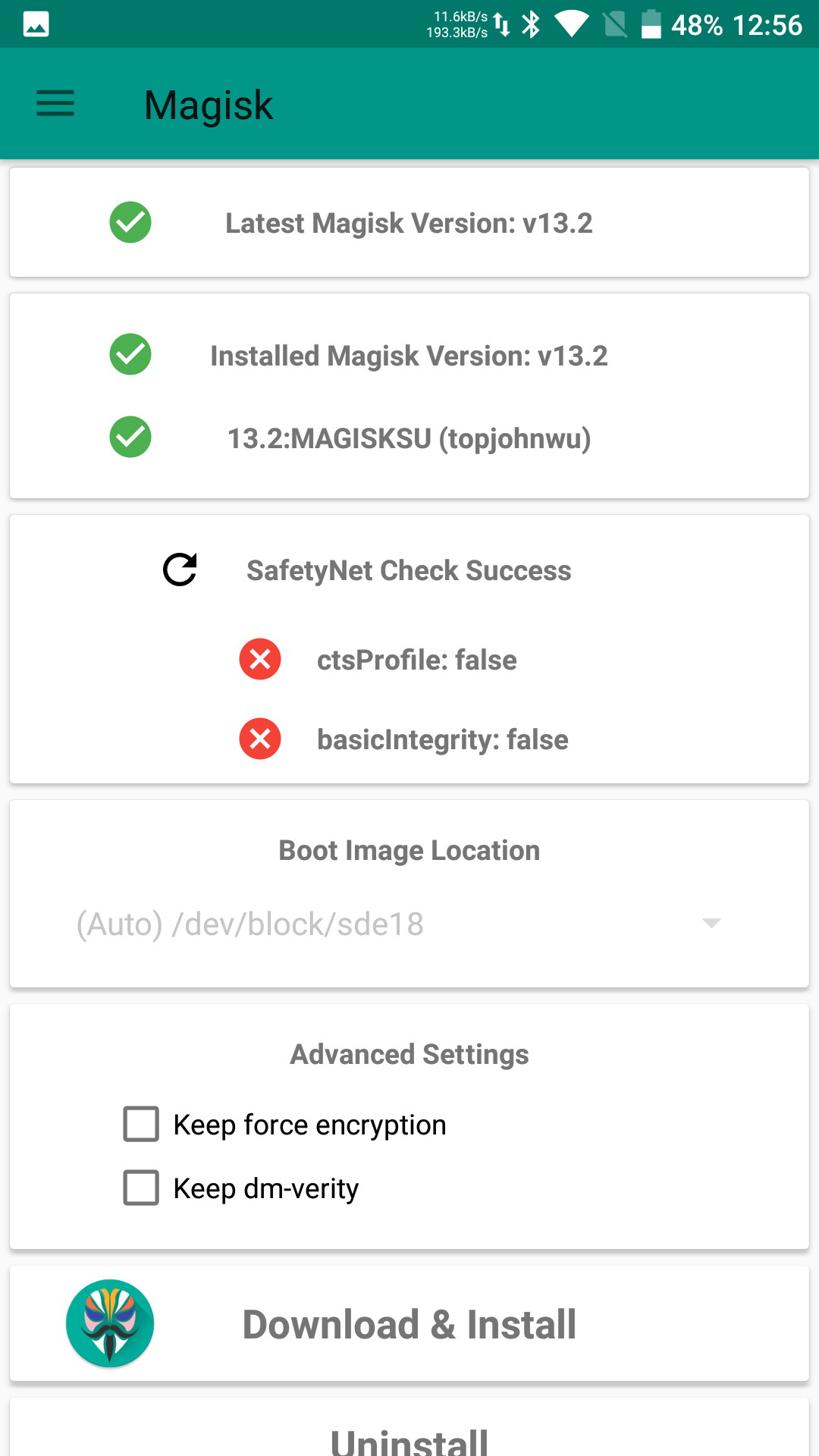Tap the Magisk title in the toolbar
The height and width of the screenshot is (1456, 819).
click(209, 105)
